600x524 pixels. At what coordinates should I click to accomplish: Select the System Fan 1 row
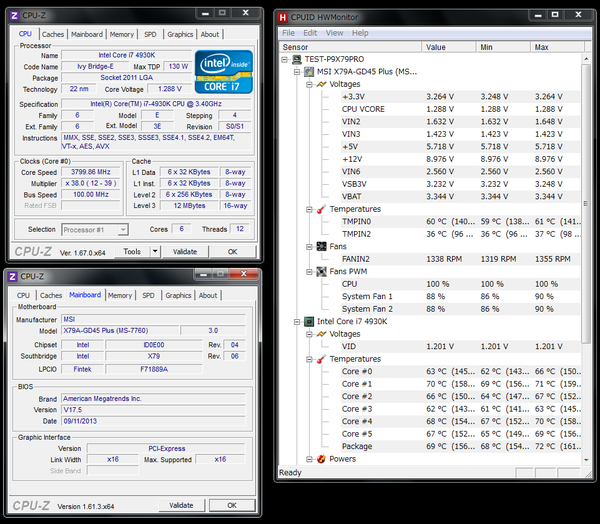460,297
